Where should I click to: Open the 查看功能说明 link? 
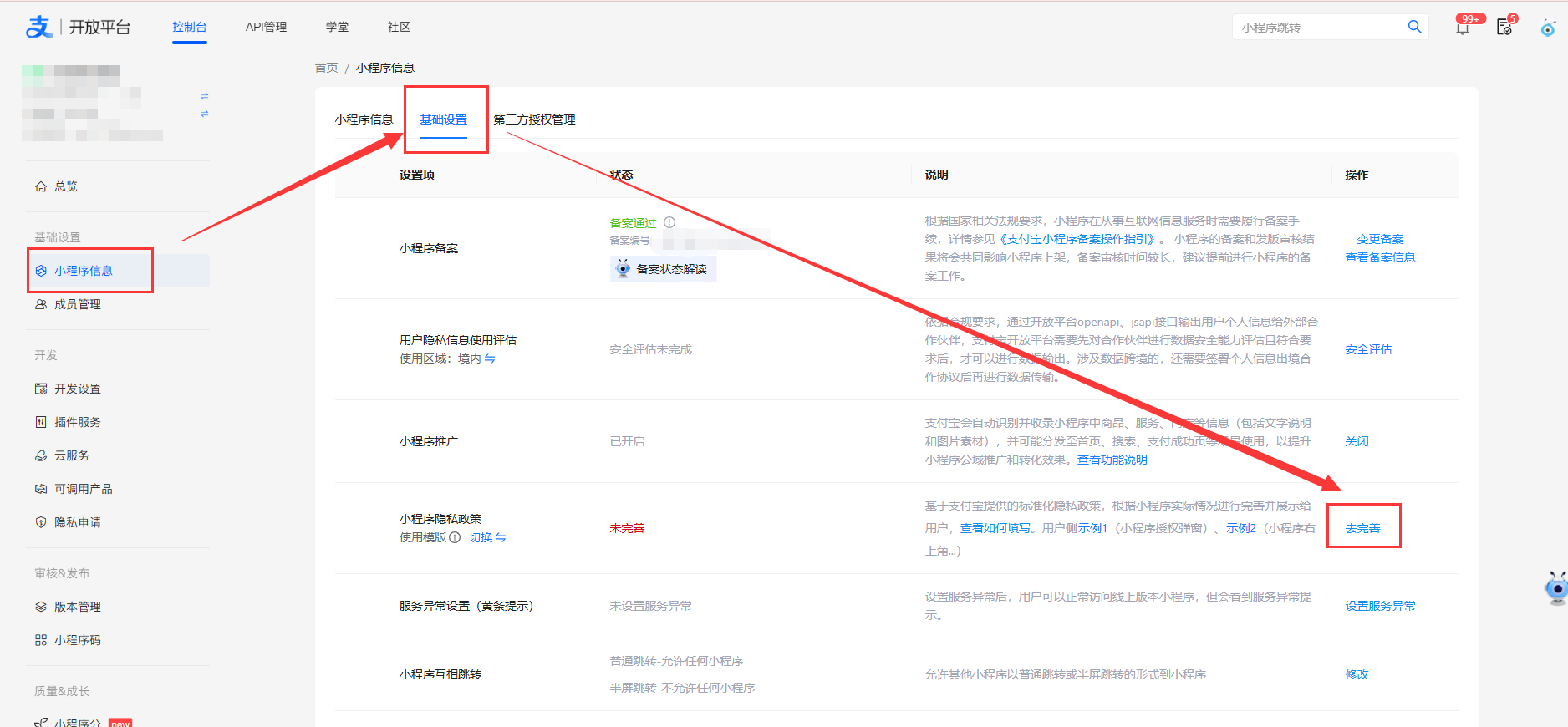click(x=1112, y=460)
